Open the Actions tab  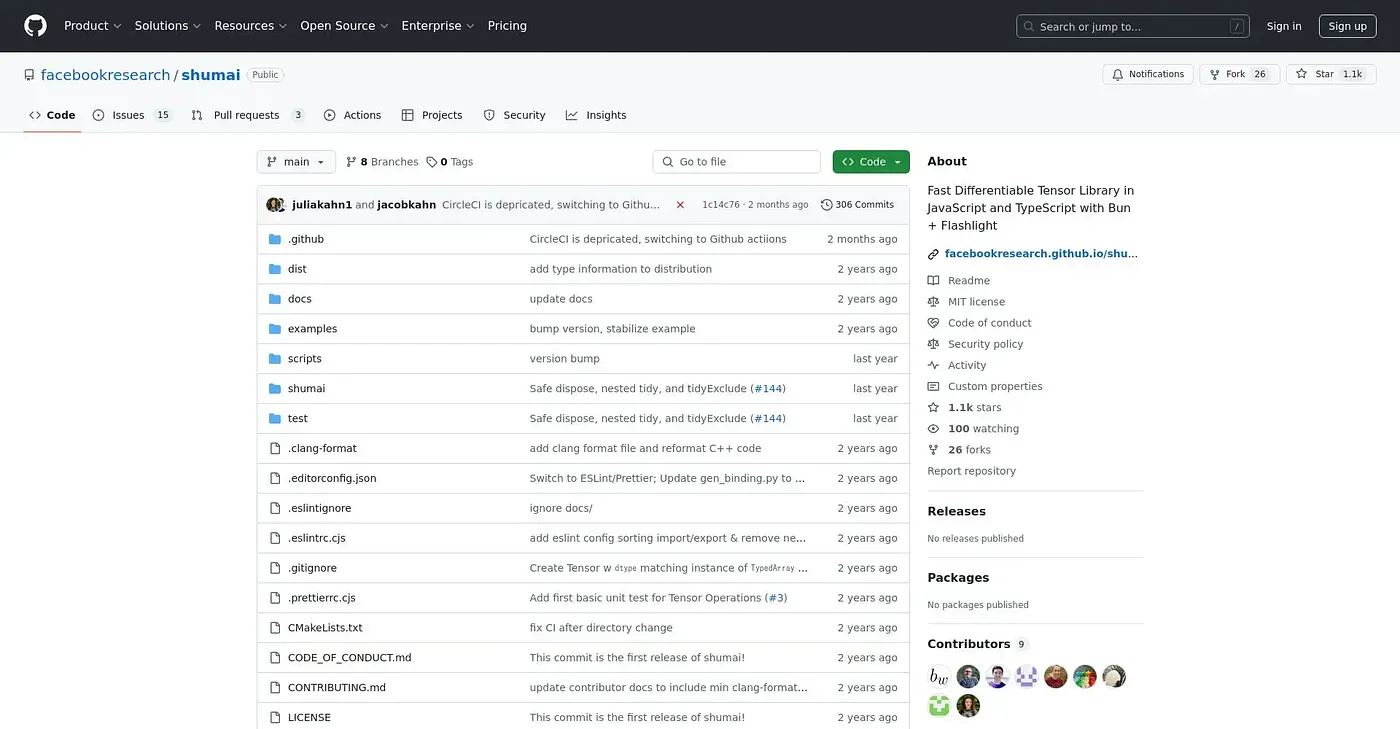(352, 115)
